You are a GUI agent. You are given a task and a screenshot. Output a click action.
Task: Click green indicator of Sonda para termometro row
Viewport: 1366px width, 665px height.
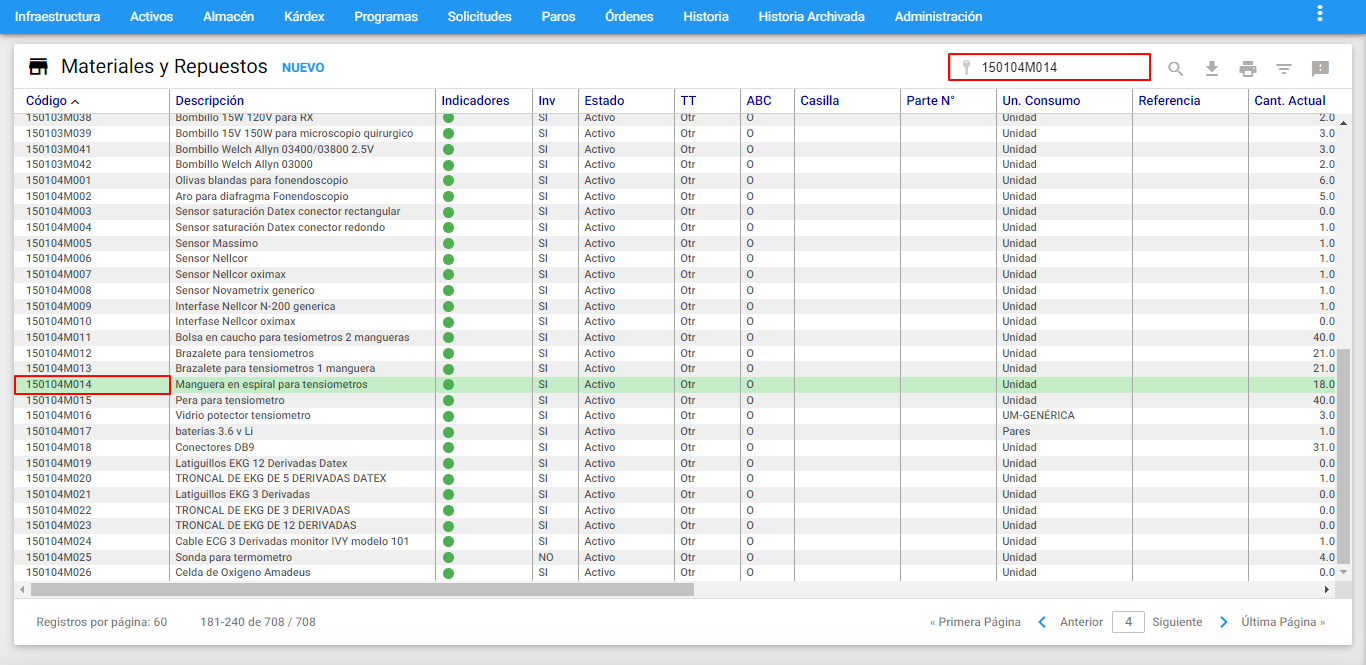click(x=448, y=557)
